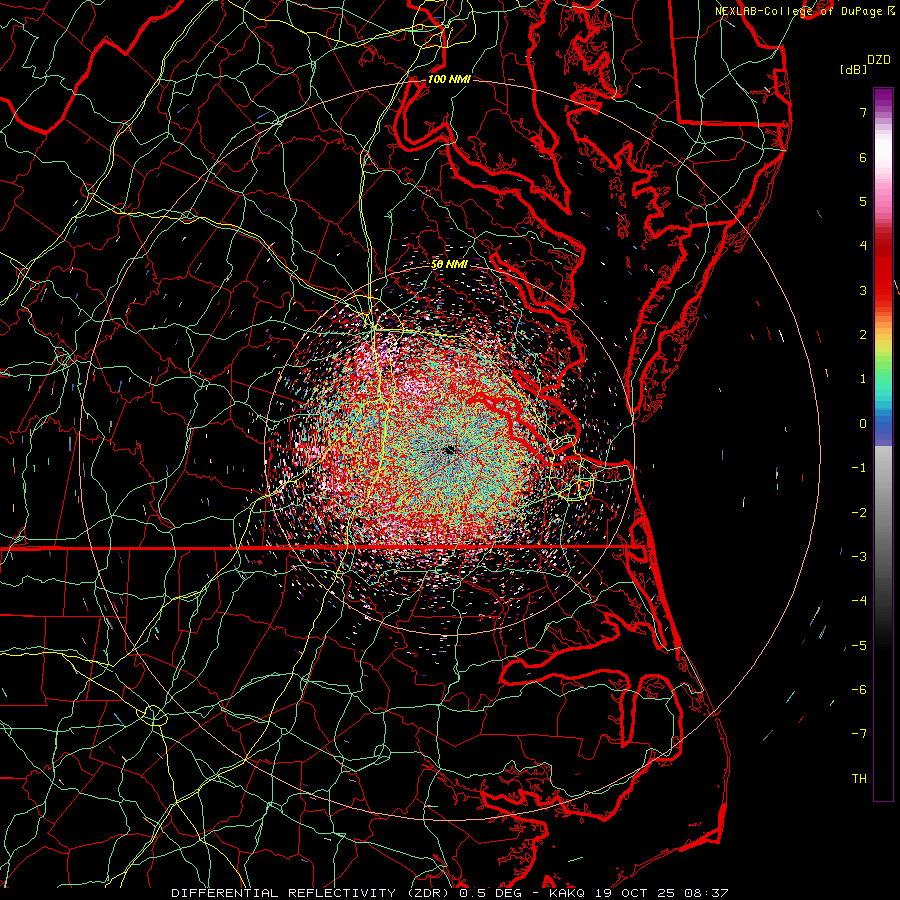Click the 0 dB scale label
Image resolution: width=900 pixels, height=900 pixels.
coord(863,423)
